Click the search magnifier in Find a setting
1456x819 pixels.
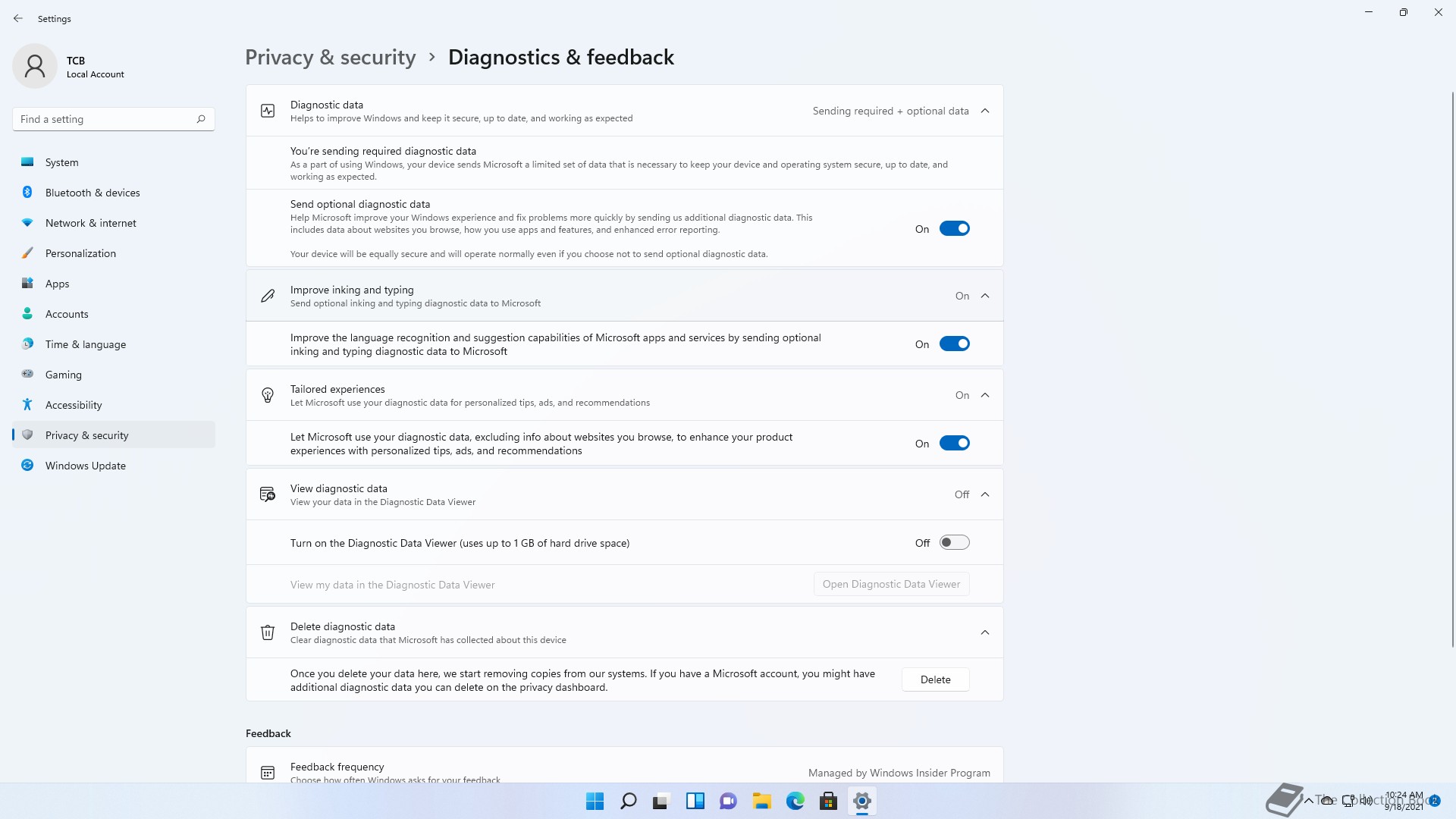coord(201,119)
